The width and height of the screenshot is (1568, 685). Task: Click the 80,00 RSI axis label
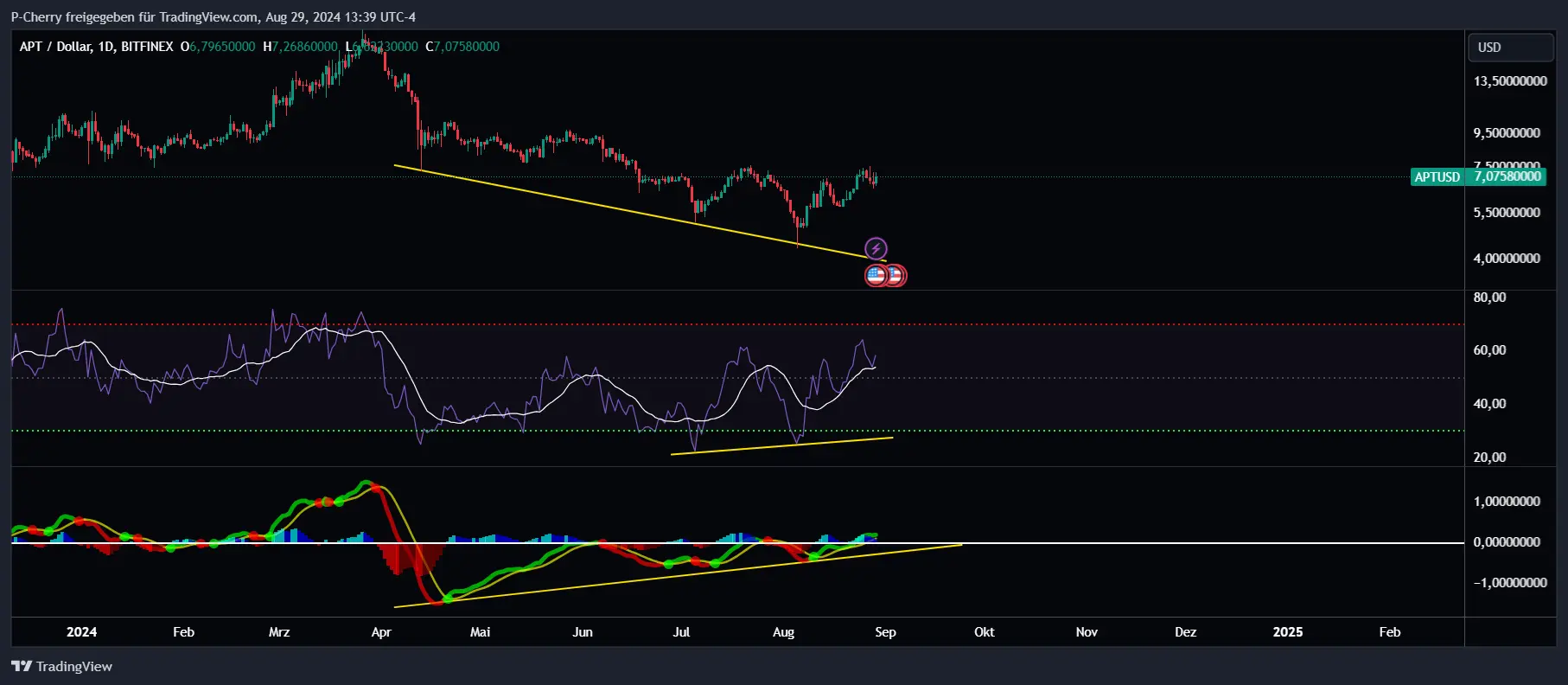[1489, 298]
